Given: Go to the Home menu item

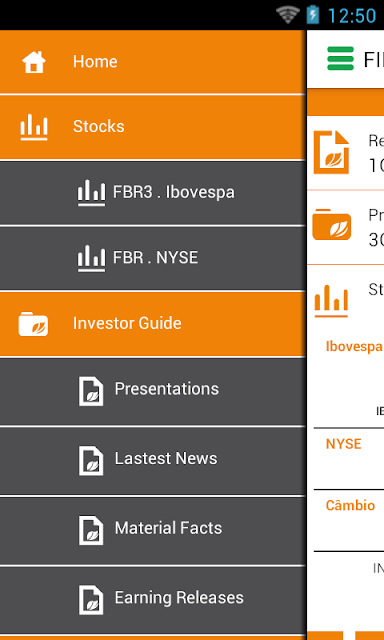Looking at the screenshot, I should coord(153,62).
